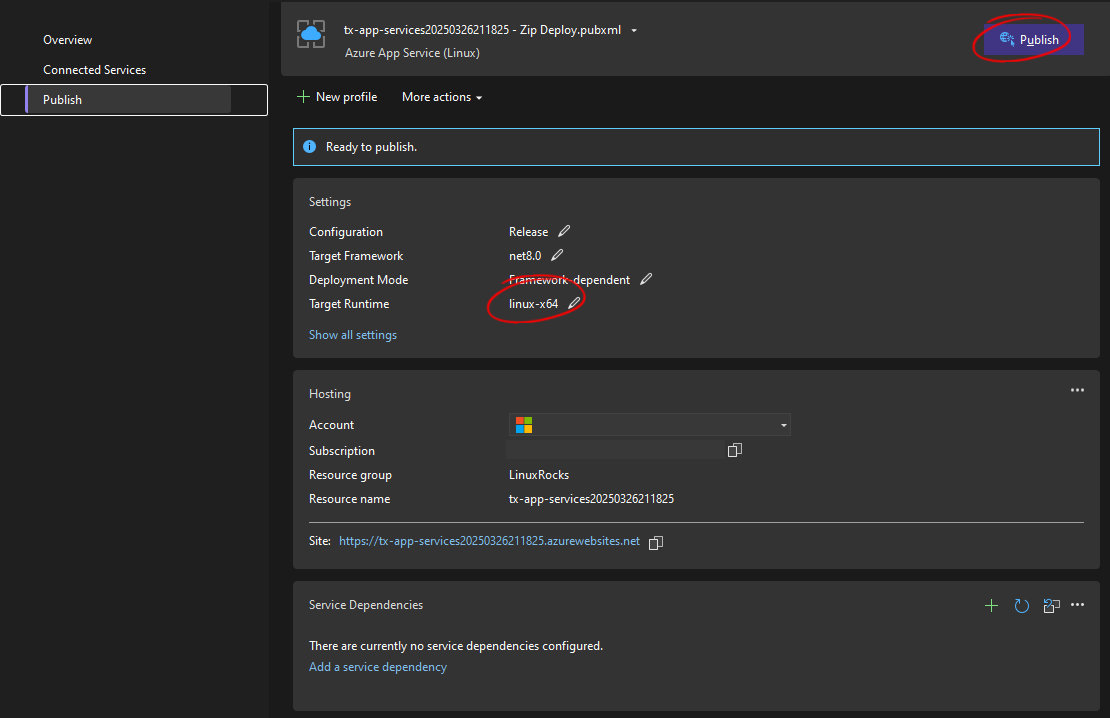The height and width of the screenshot is (718, 1110).
Task: Open the More actions dropdown
Action: pos(441,96)
